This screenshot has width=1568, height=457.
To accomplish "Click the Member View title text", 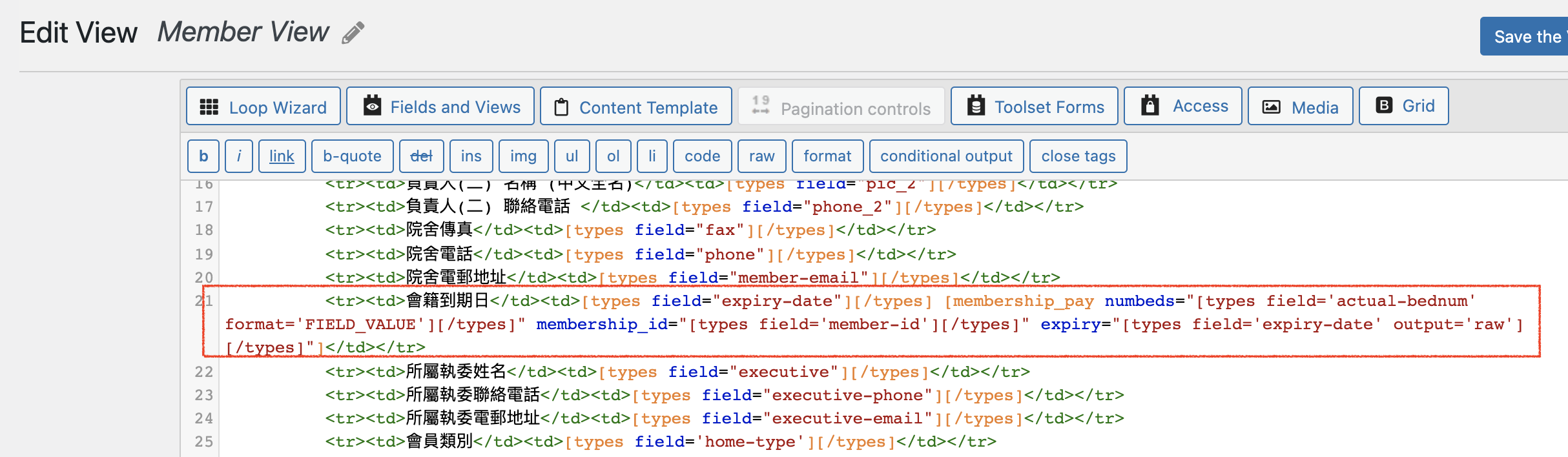I will [x=243, y=32].
